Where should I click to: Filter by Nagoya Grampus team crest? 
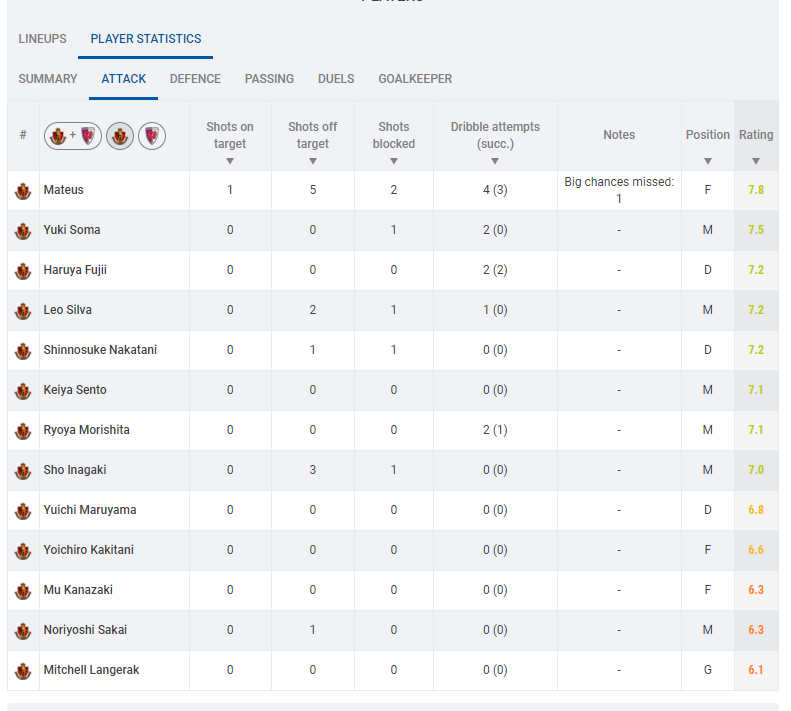(120, 136)
